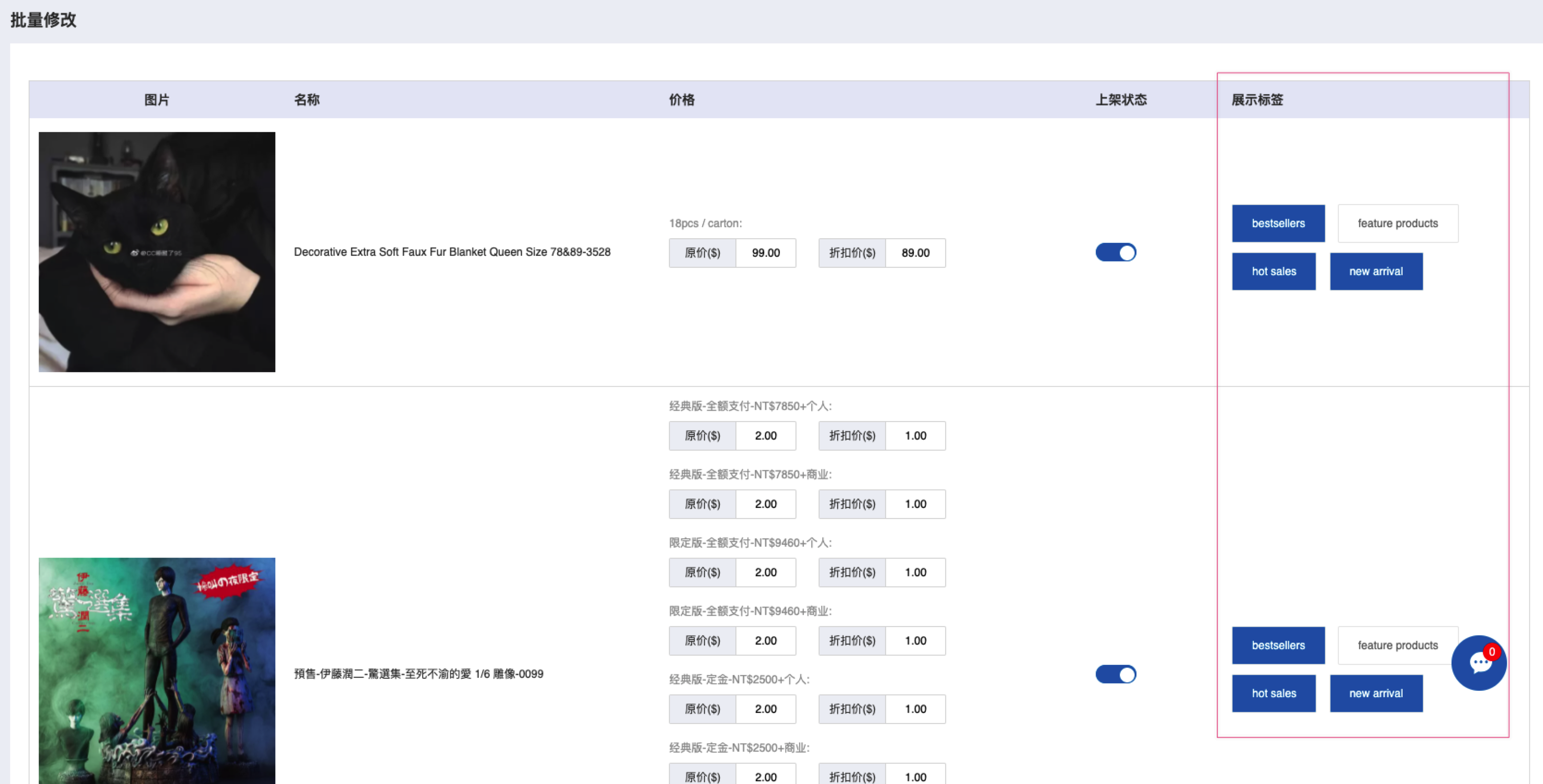The image size is (1543, 784).
Task: Select the Decorative Extra Soft Faux Fur Blanket name
Action: click(x=452, y=252)
